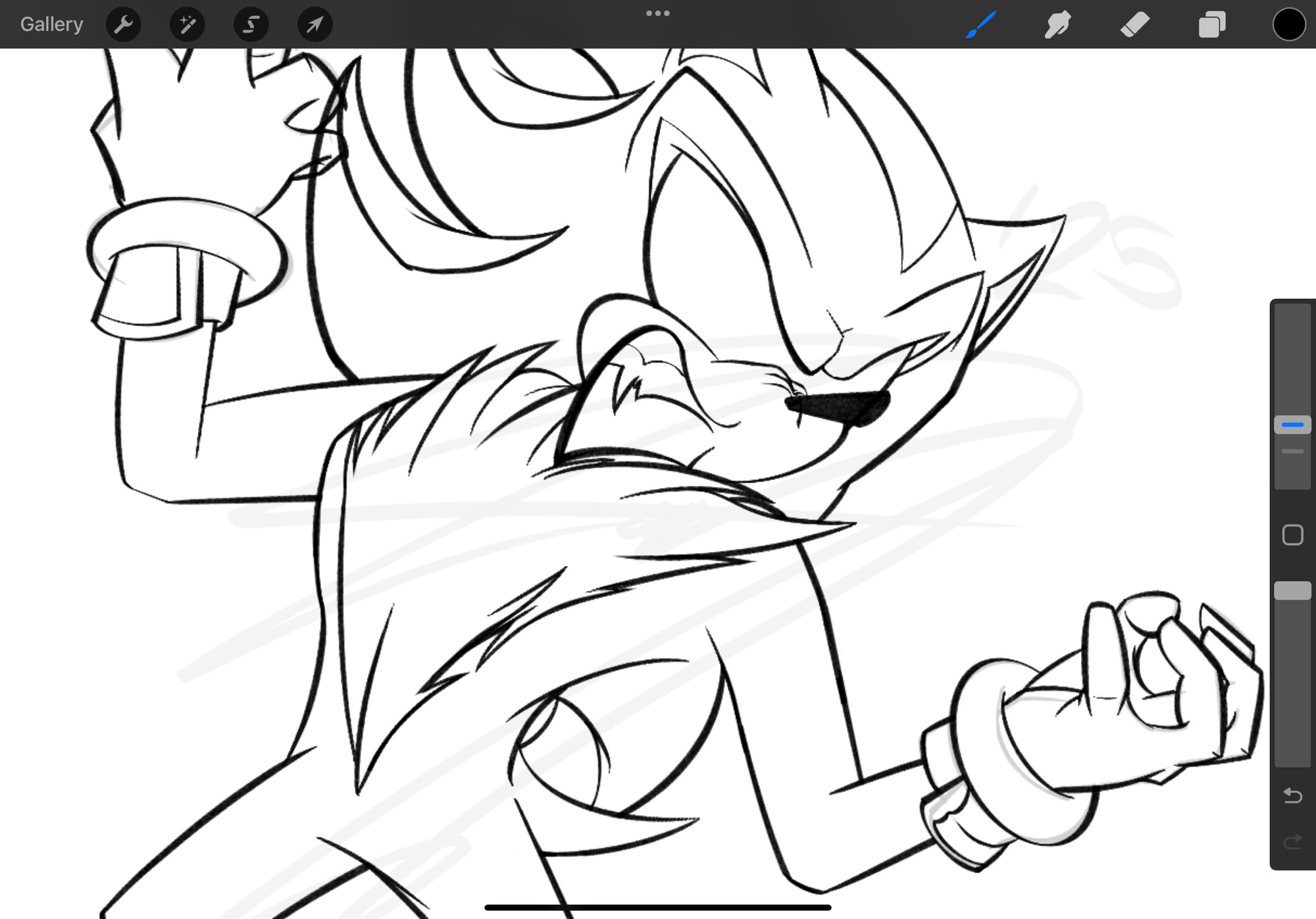
Task: Open the black active color swatch
Action: pos(1288,24)
